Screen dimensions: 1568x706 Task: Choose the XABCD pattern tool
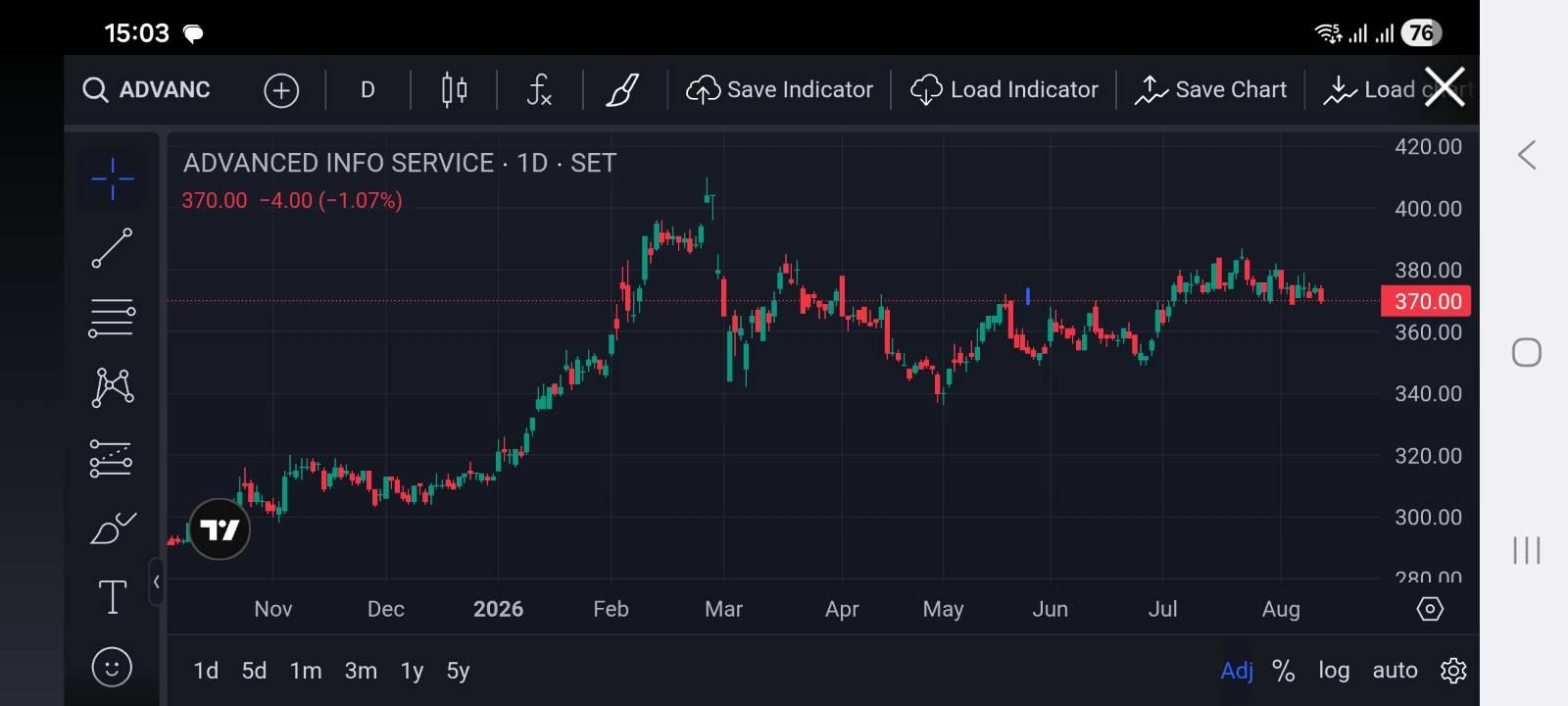point(113,387)
